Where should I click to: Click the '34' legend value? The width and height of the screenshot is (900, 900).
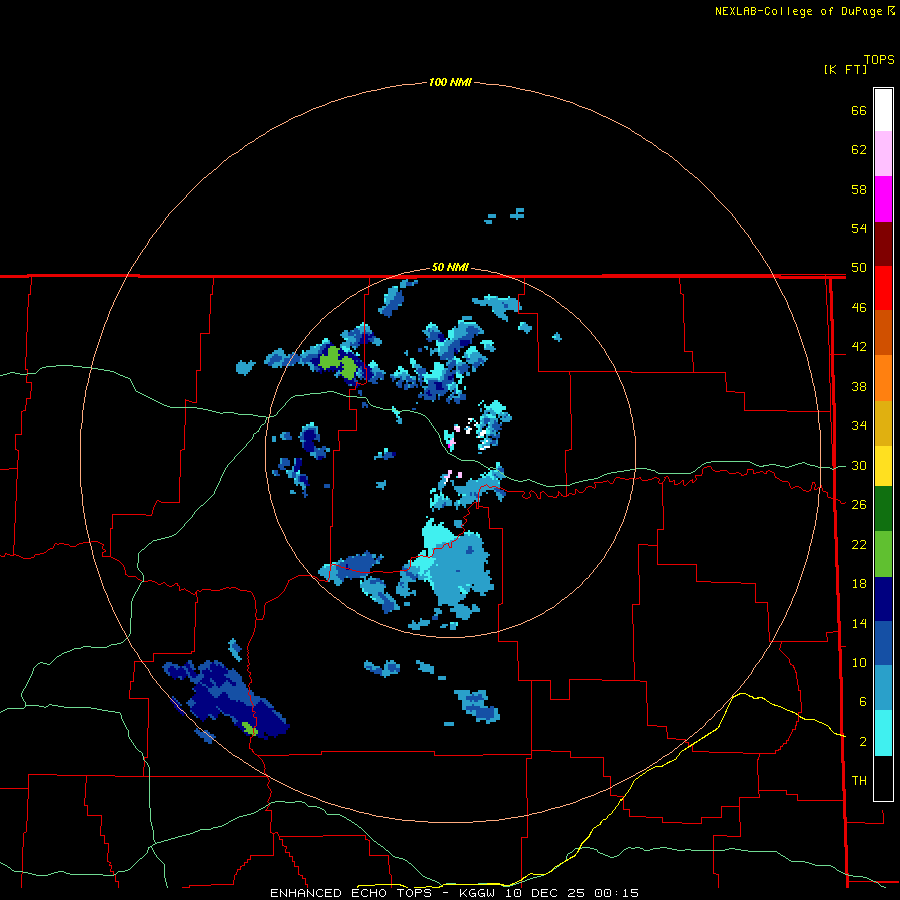tap(859, 426)
